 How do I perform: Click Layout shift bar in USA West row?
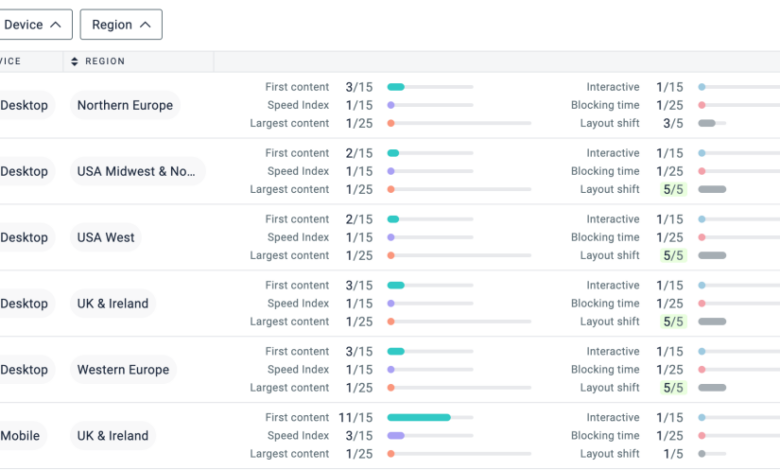(712, 256)
